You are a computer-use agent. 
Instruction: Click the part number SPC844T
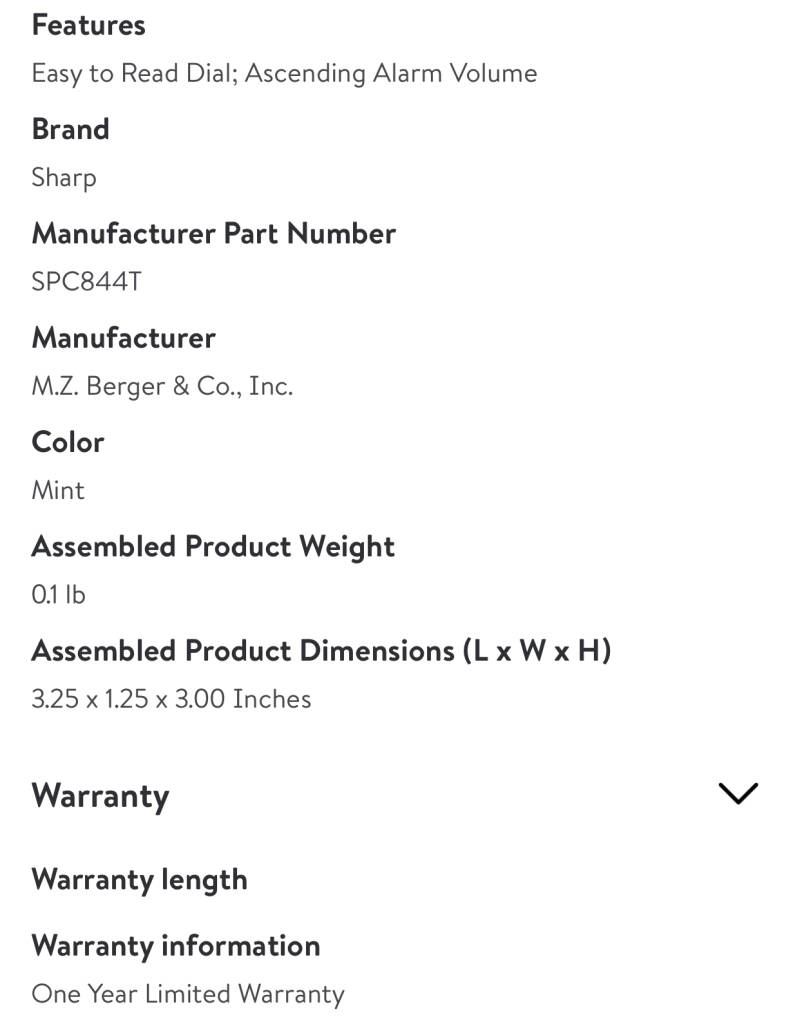click(86, 282)
